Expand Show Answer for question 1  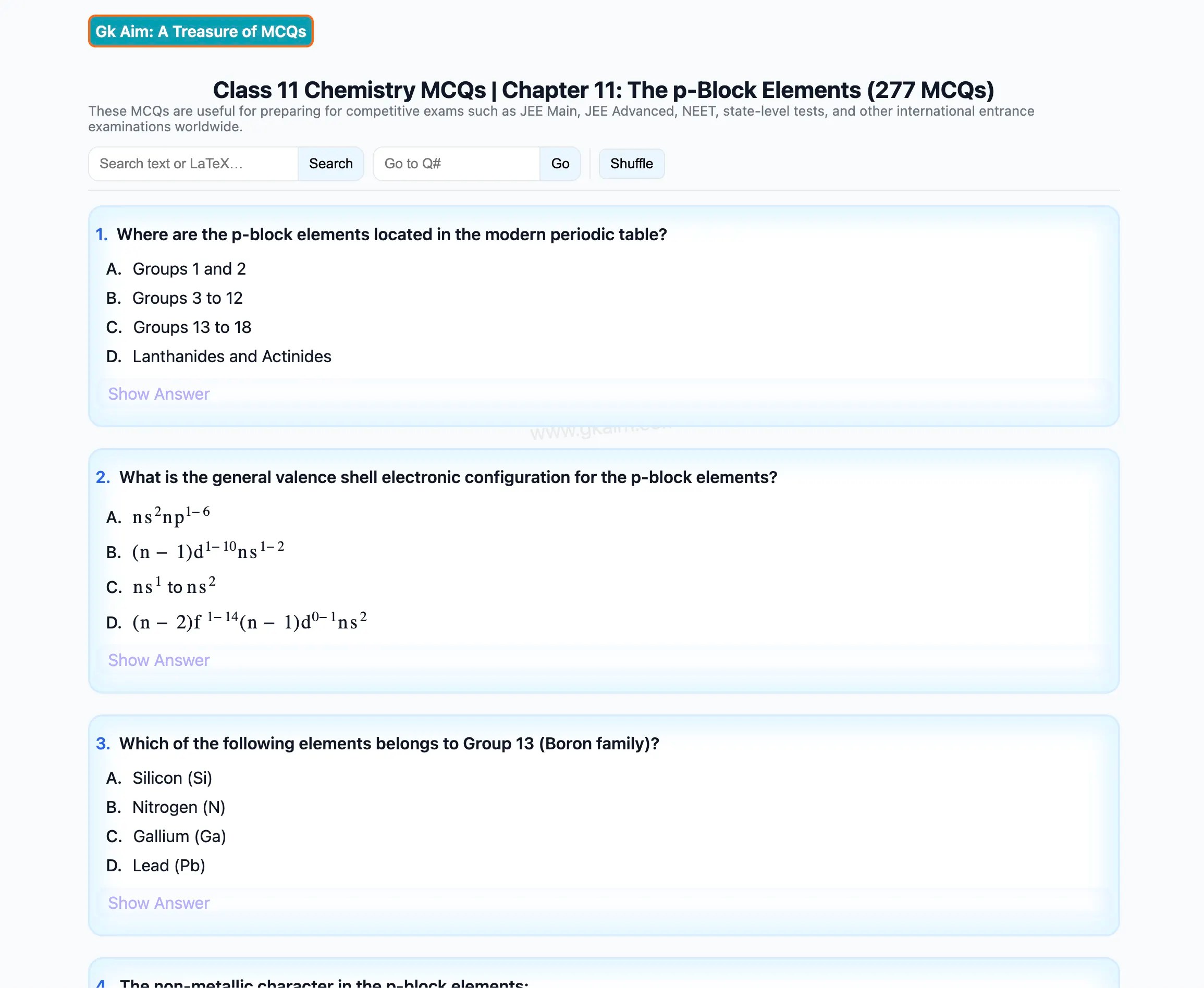click(x=159, y=394)
